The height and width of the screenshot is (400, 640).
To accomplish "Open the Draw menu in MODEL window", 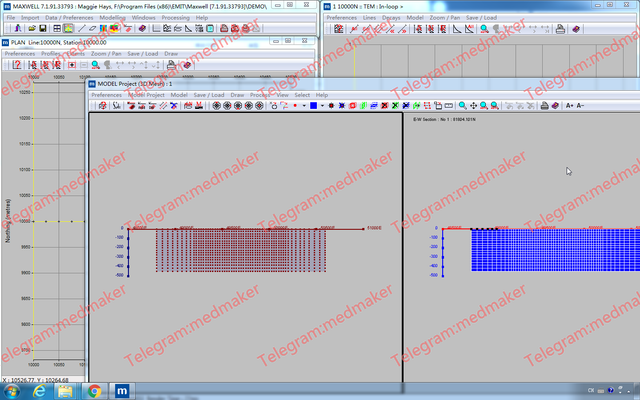I will [237, 95].
